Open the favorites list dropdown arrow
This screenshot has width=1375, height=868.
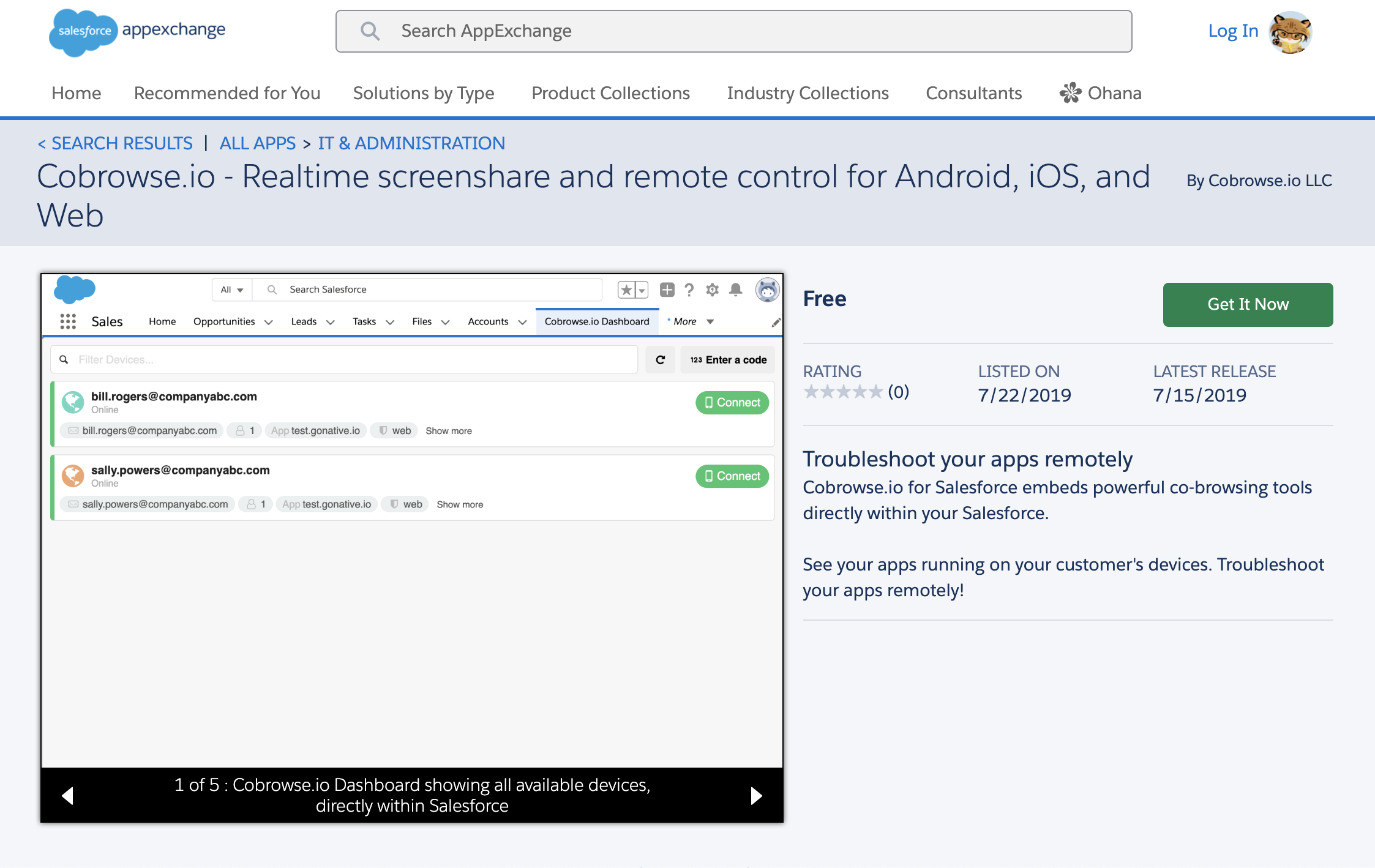pos(642,290)
